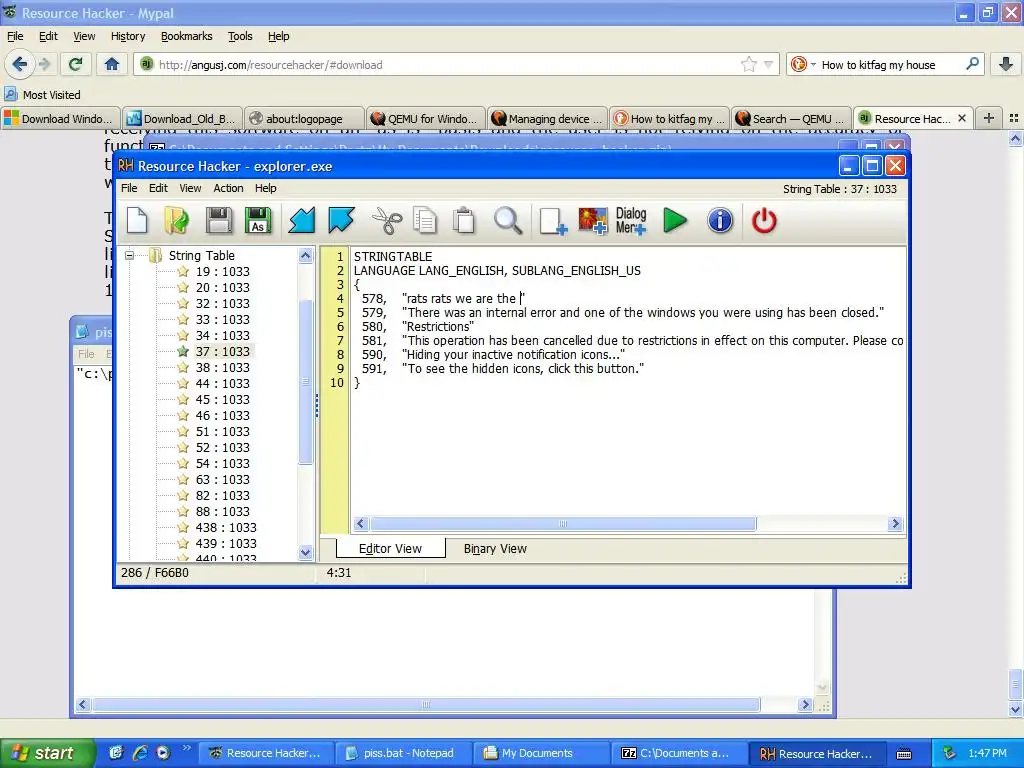Click the tree panel scroll down arrow
Screen dimensions: 1024x768
click(305, 552)
